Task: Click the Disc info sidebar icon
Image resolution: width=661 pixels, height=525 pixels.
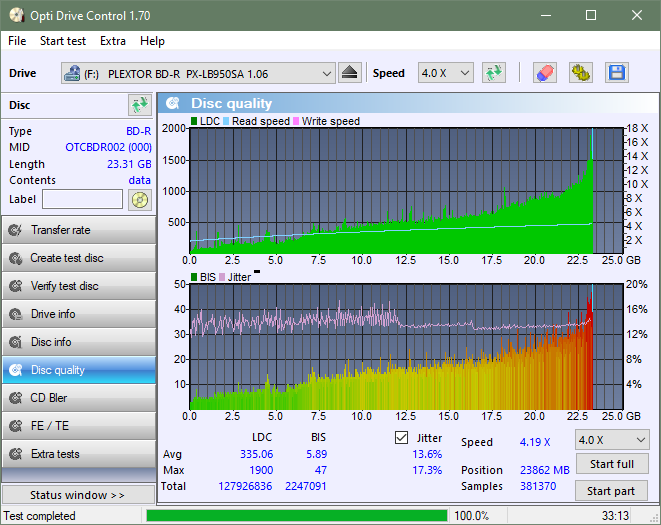Action: click(16, 342)
